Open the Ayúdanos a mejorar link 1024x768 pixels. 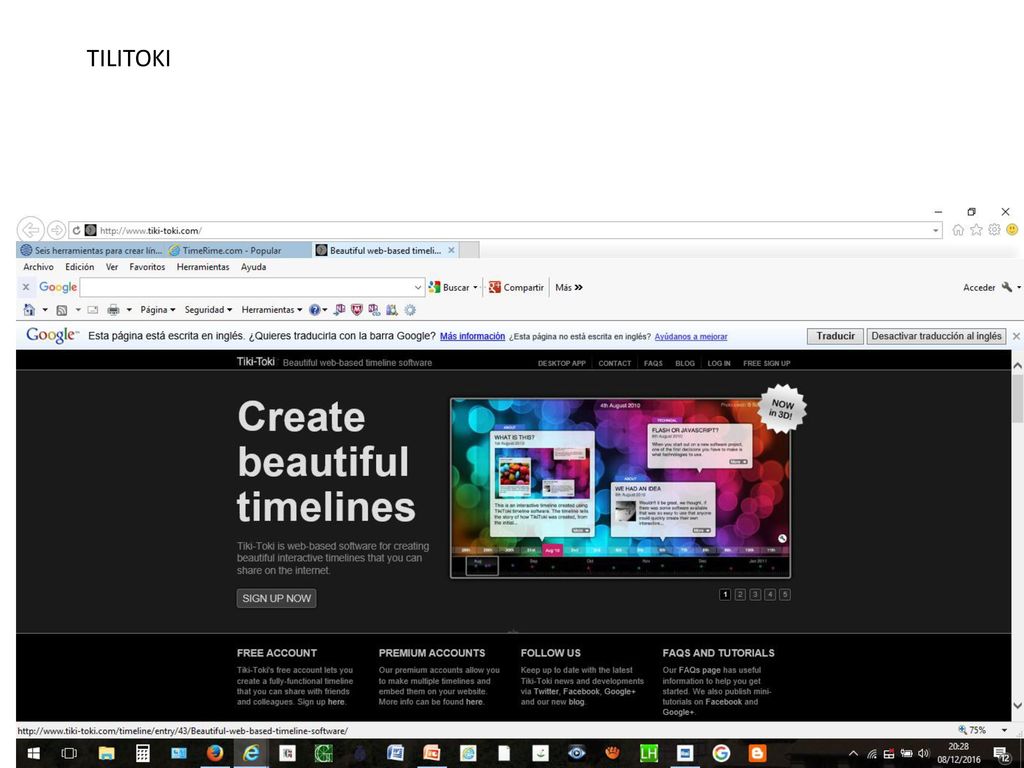(691, 336)
